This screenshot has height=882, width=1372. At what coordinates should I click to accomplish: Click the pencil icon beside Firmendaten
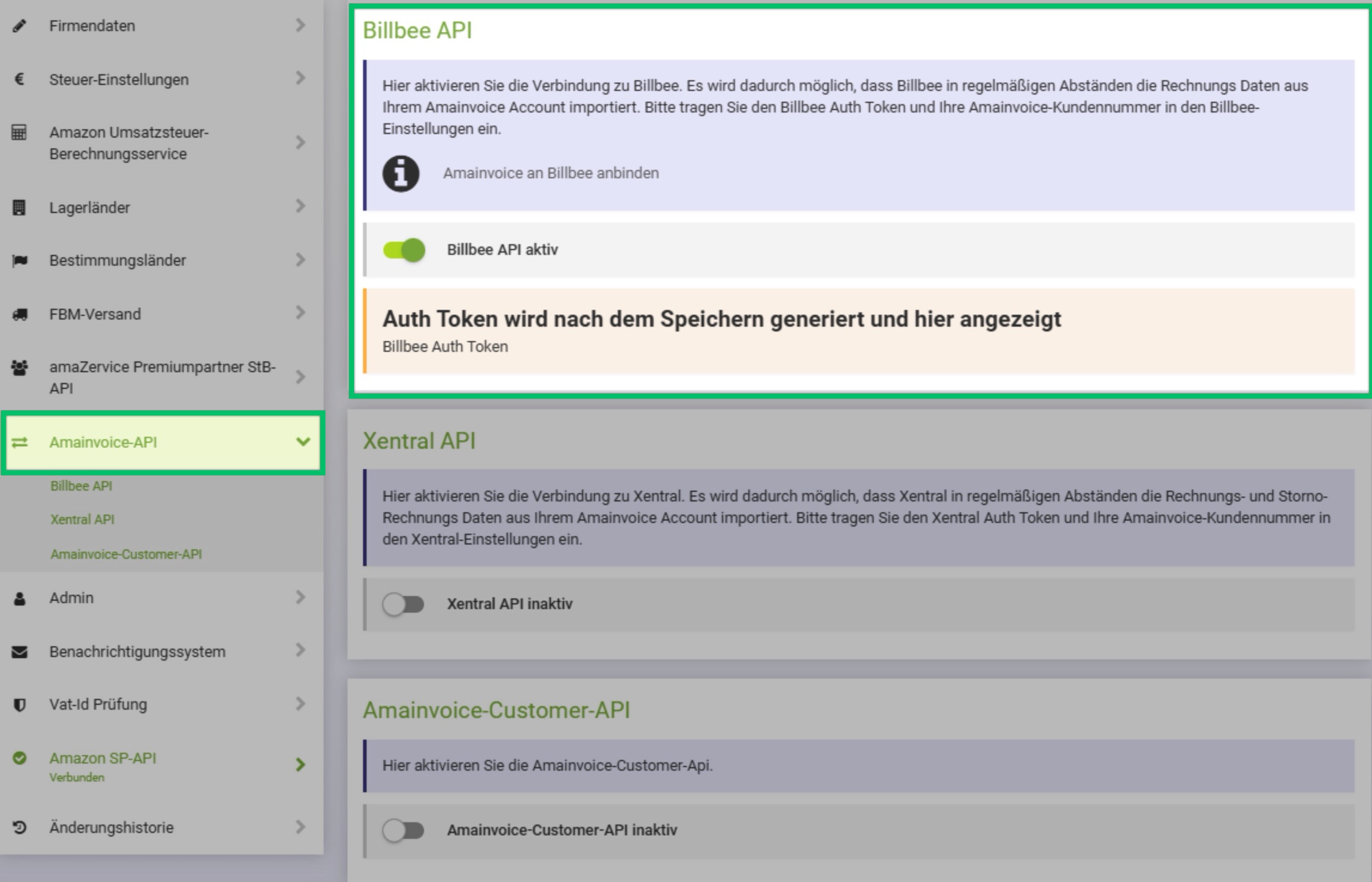[19, 26]
